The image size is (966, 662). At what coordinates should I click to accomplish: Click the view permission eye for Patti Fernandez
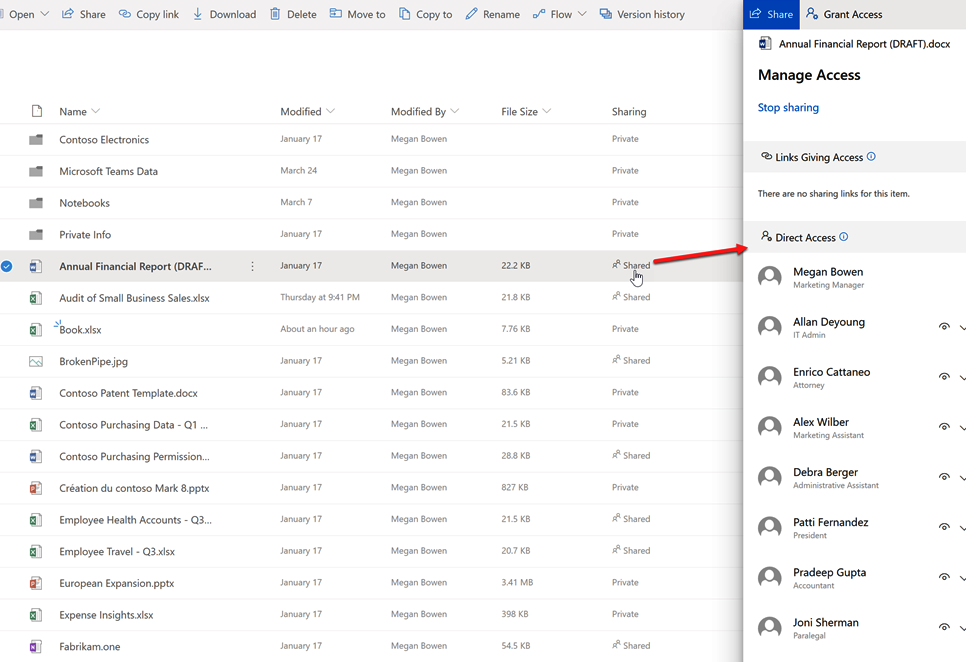(x=944, y=527)
